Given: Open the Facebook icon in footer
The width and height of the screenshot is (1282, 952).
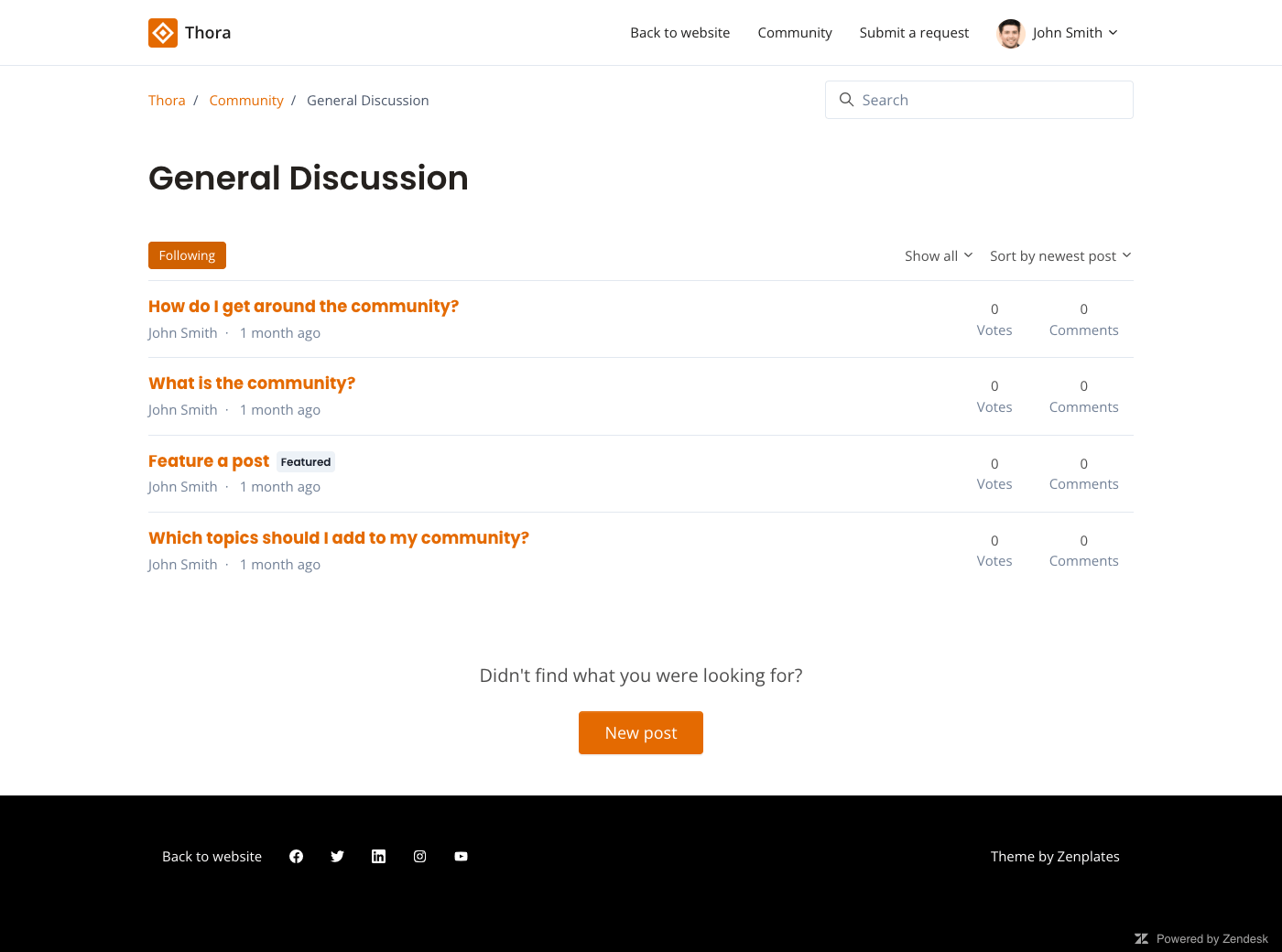Looking at the screenshot, I should click(x=296, y=857).
